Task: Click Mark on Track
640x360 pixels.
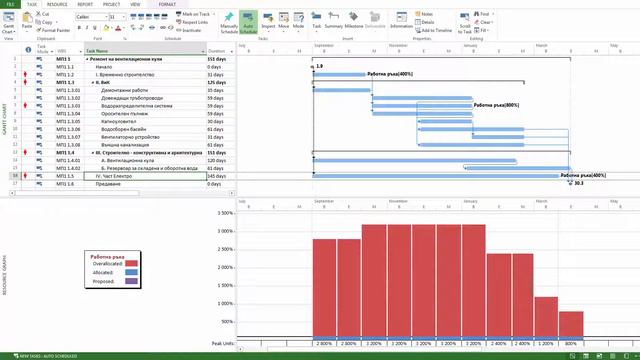Action: (x=193, y=14)
